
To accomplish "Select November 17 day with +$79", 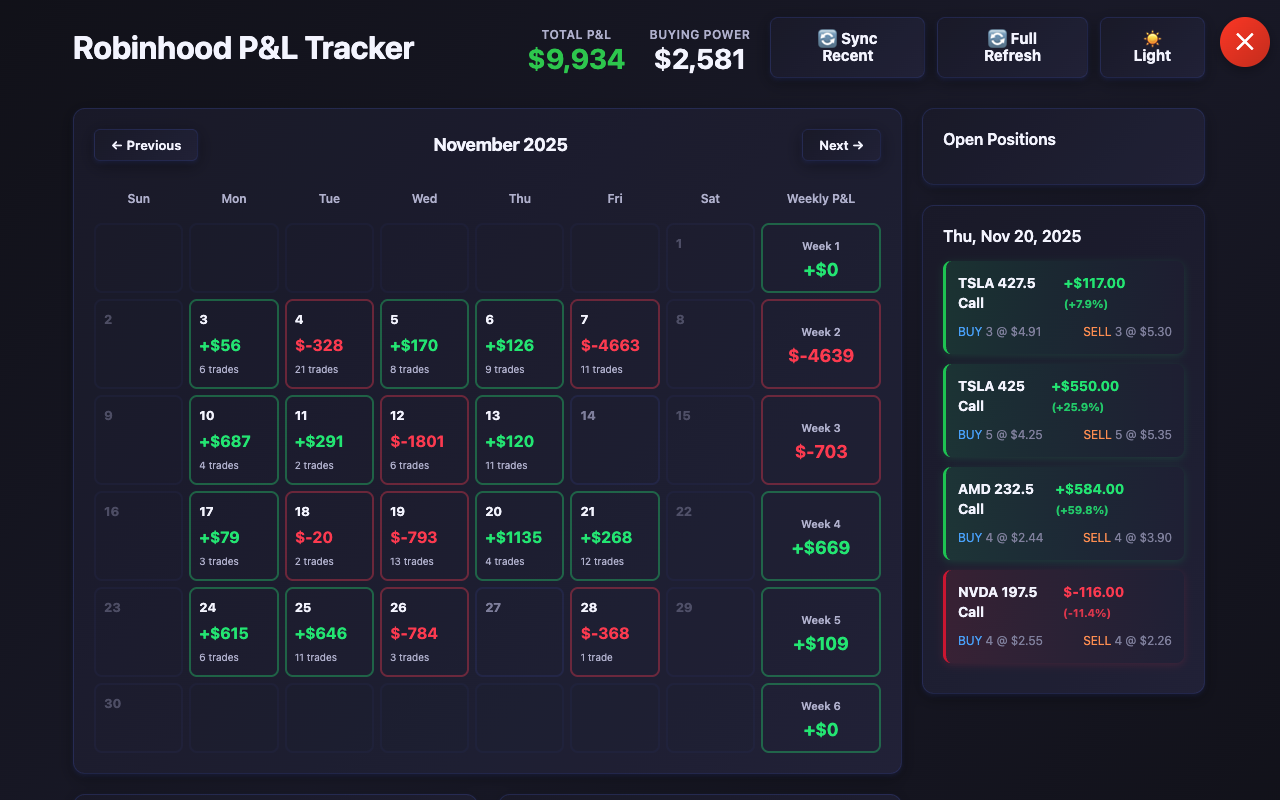I will pos(234,536).
